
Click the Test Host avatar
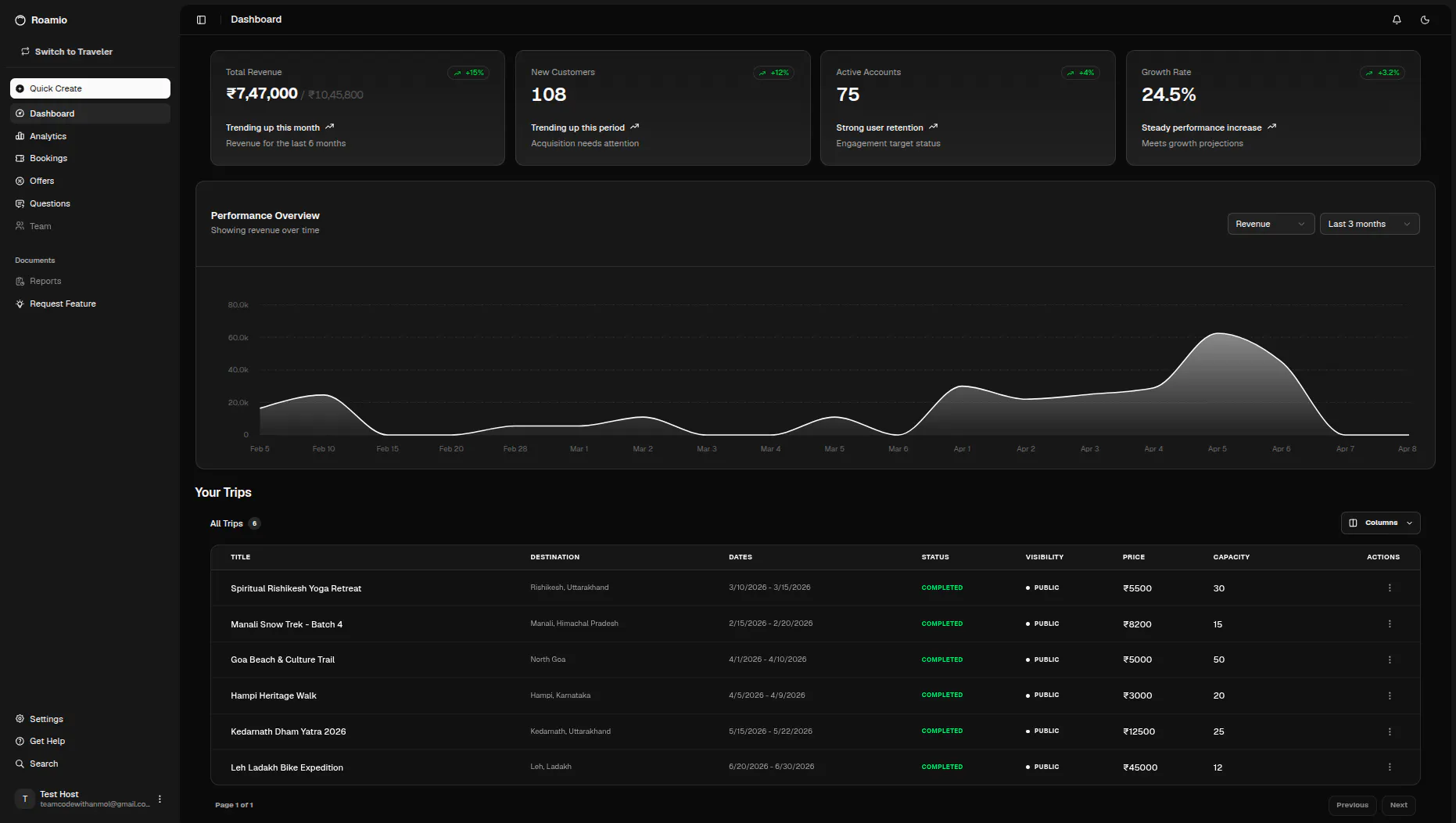point(25,799)
